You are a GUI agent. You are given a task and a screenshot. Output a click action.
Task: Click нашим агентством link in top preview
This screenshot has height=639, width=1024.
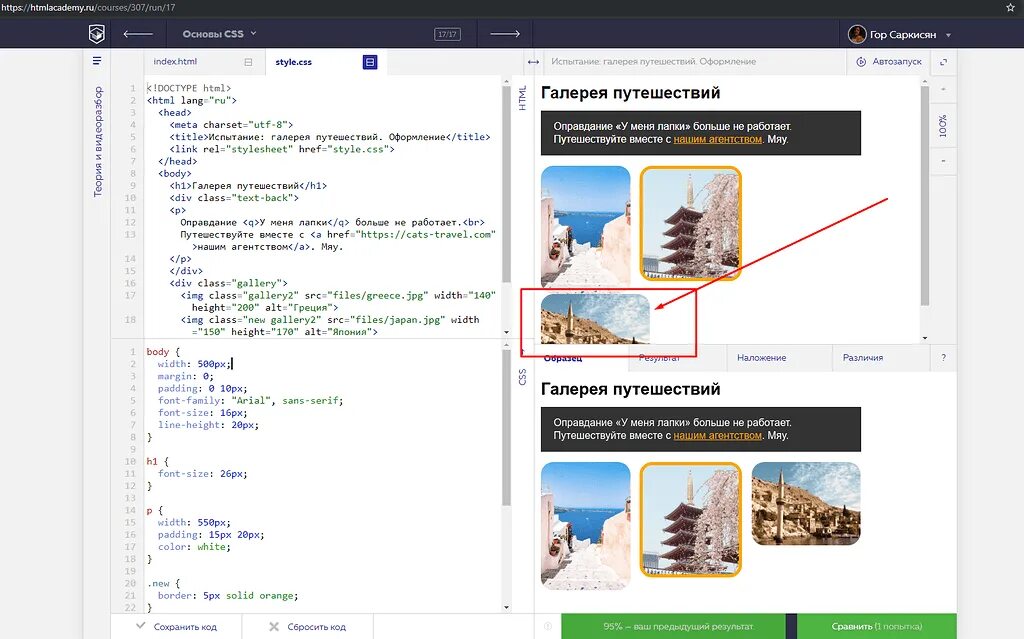[718, 139]
